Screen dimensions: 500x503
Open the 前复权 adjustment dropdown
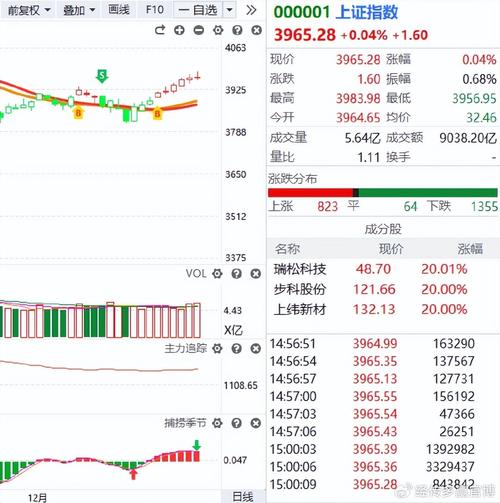29,10
